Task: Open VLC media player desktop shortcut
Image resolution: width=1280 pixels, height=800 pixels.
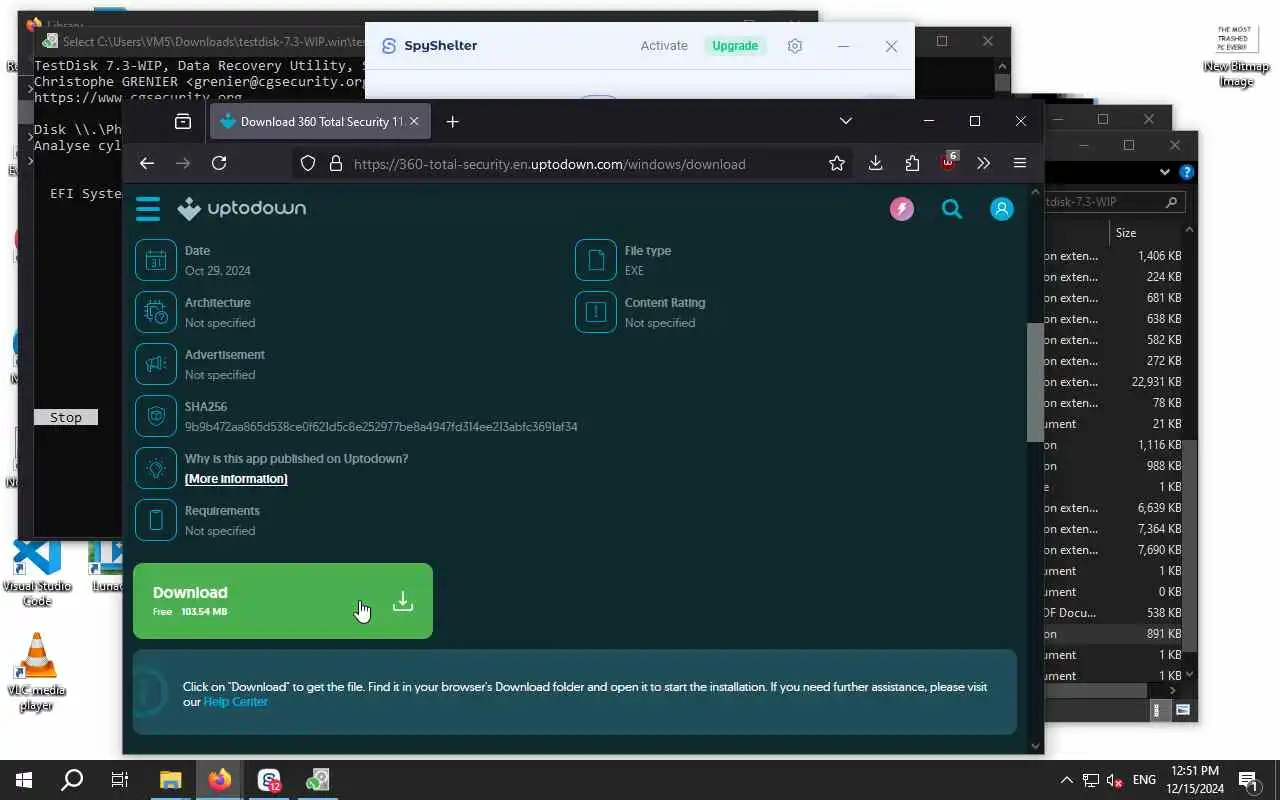Action: [x=37, y=672]
